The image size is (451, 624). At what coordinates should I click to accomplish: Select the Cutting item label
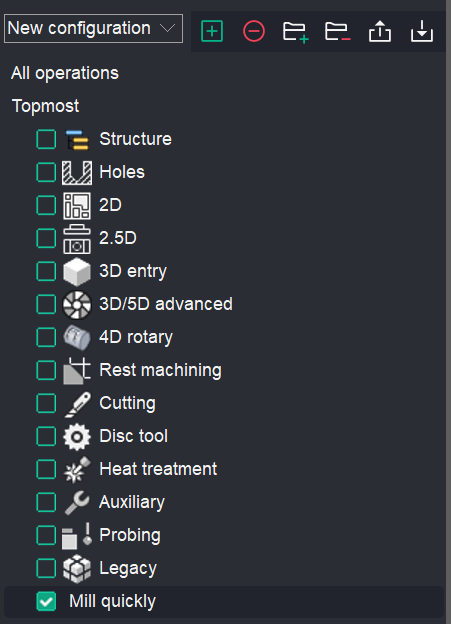(127, 403)
